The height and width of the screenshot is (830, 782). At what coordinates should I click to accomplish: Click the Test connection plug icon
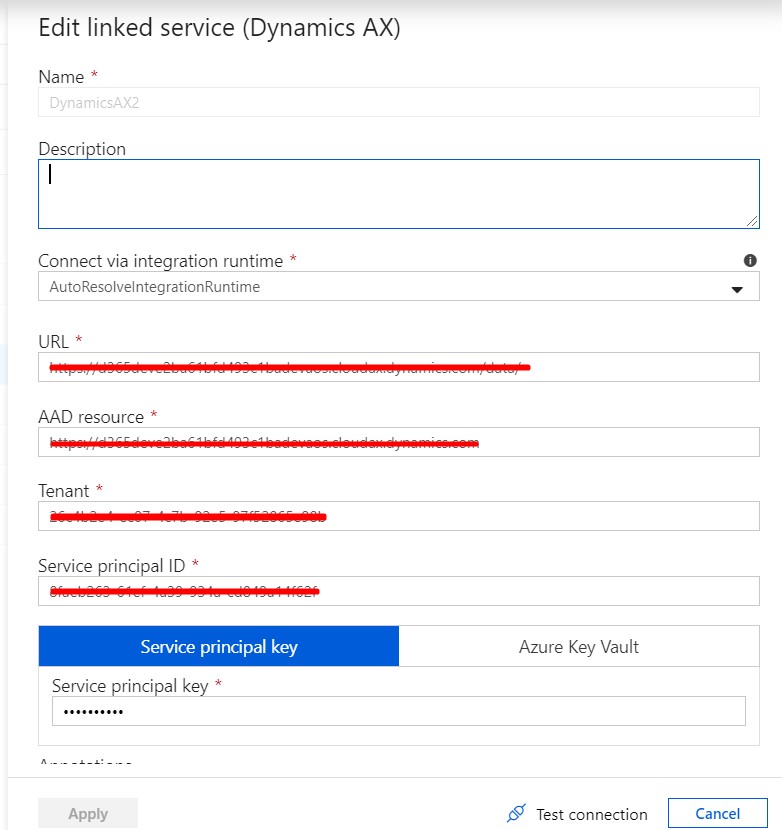point(516,813)
